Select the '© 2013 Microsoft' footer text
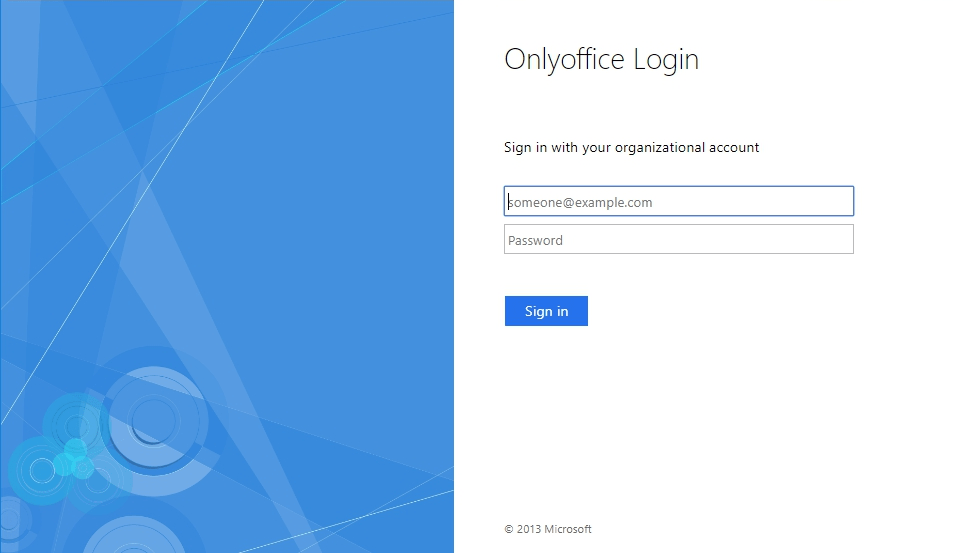The height and width of the screenshot is (553, 953). point(548,529)
